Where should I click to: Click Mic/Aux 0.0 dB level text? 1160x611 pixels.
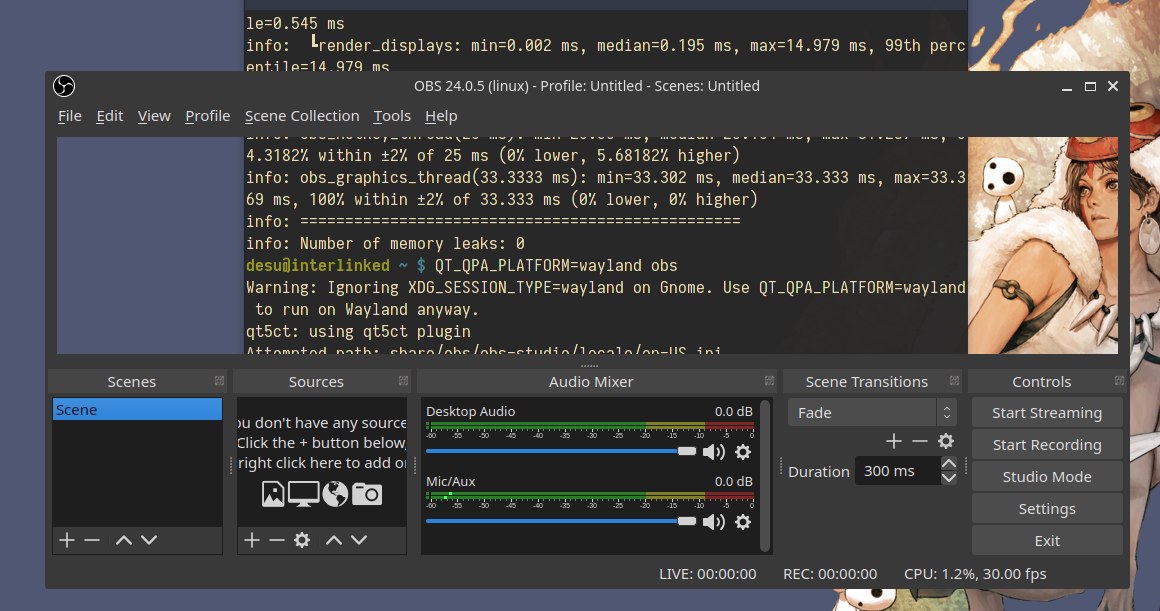coord(733,482)
